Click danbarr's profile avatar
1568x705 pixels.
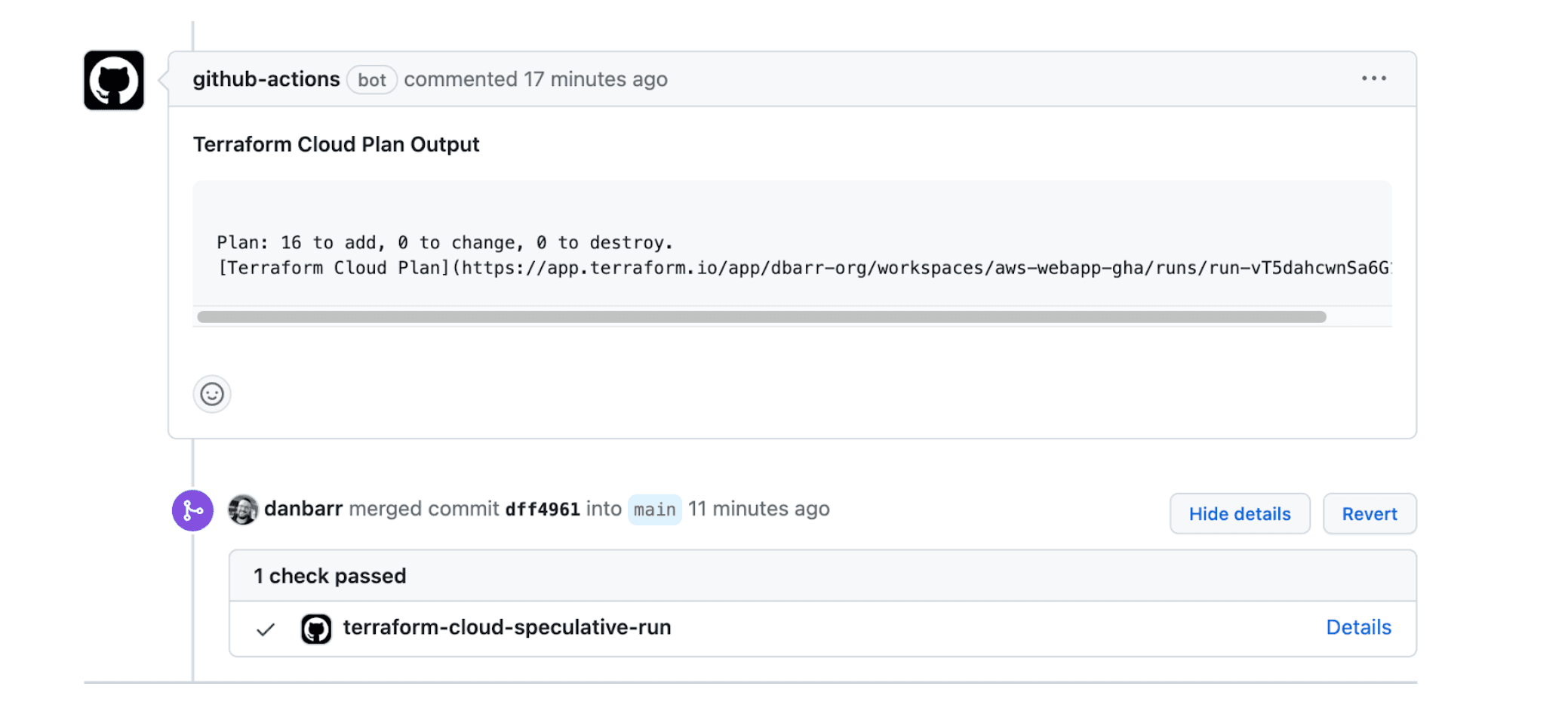(x=243, y=510)
